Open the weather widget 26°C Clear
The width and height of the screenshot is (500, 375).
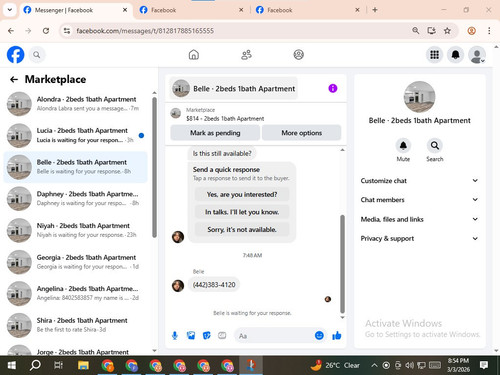[x=335, y=365]
